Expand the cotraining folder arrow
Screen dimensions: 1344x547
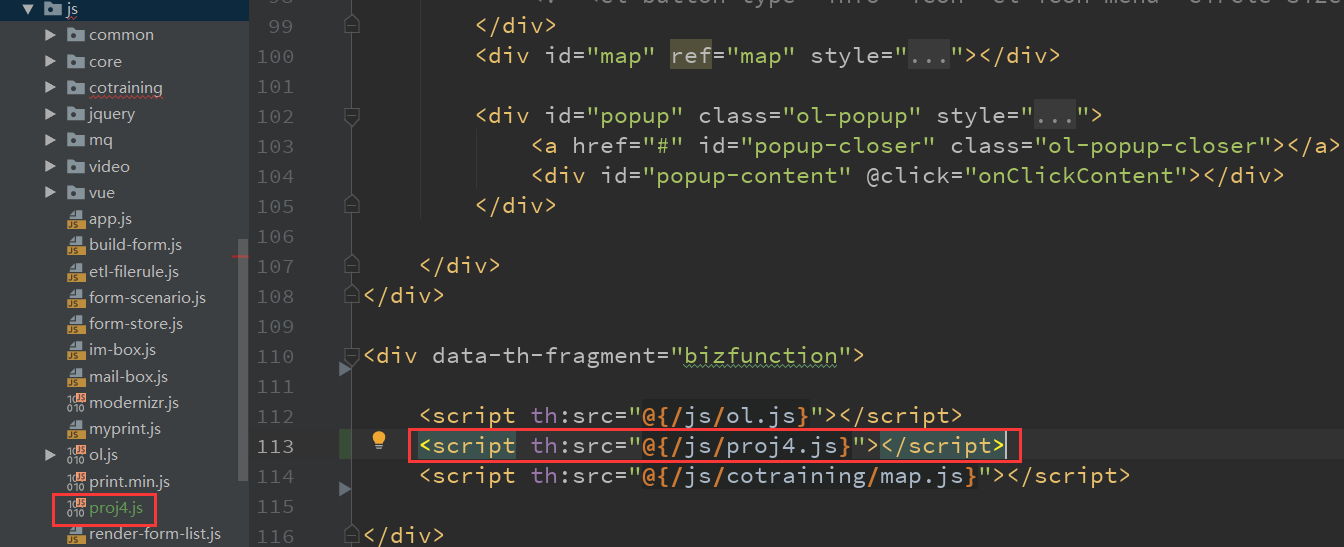(x=50, y=88)
